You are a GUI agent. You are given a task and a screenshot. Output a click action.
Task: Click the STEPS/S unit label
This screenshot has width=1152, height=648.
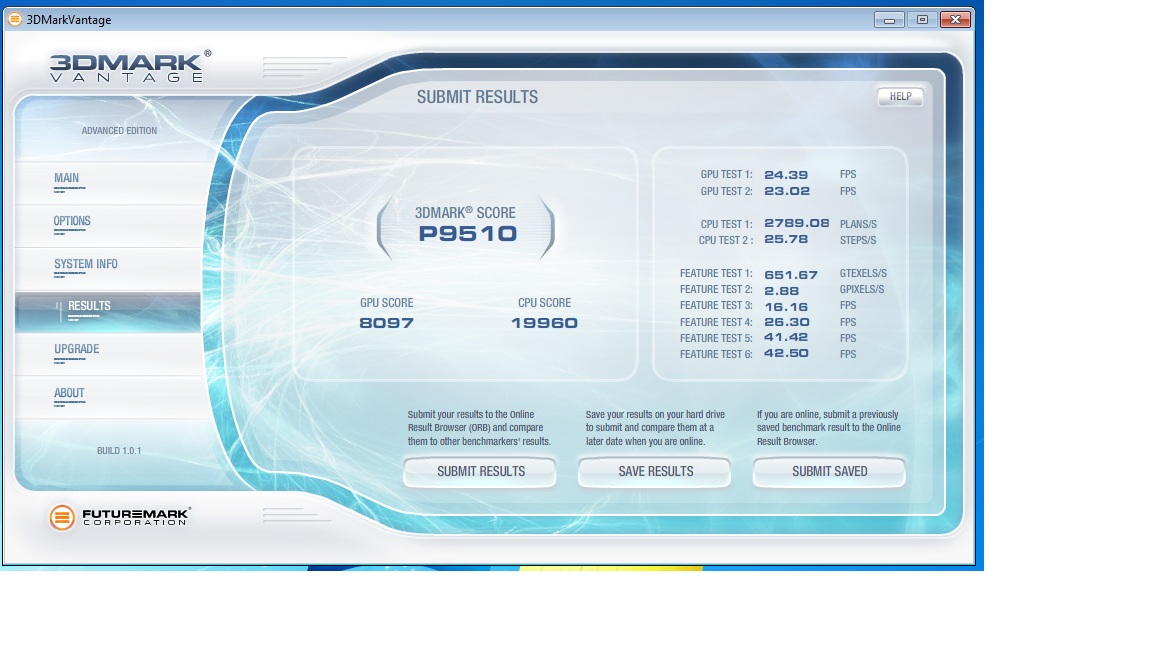point(858,240)
